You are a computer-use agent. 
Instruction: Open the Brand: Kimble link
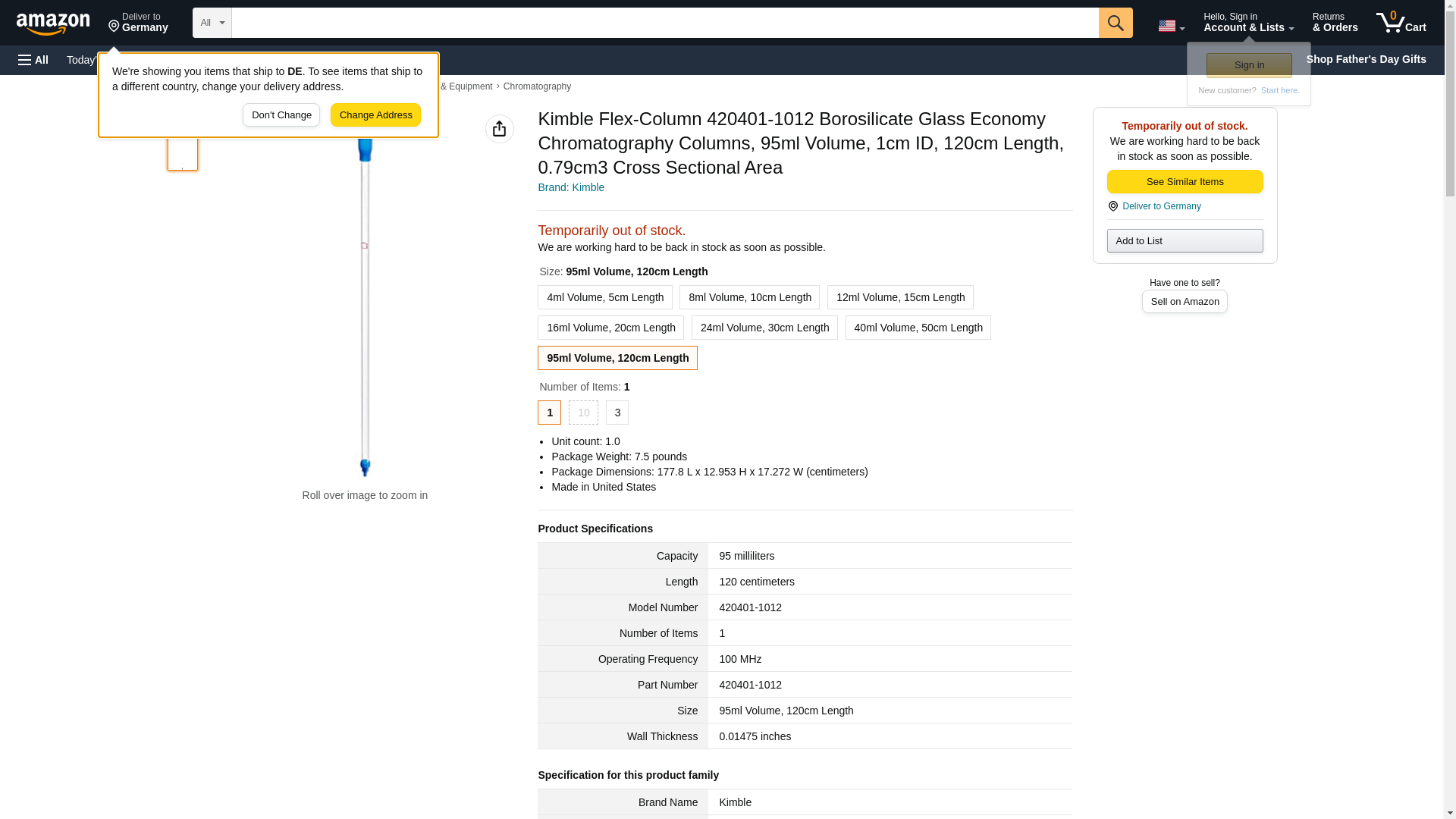[570, 187]
